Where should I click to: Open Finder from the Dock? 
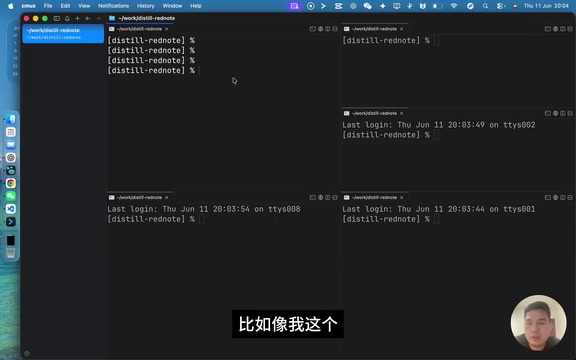11,119
